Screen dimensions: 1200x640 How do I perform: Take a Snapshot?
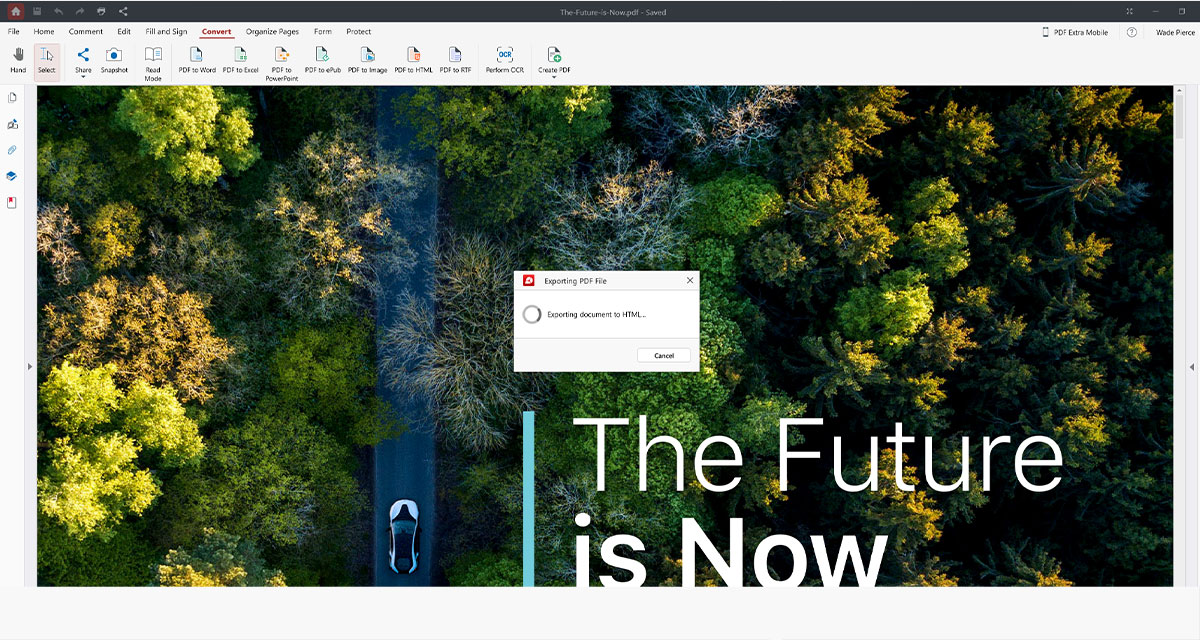click(114, 55)
